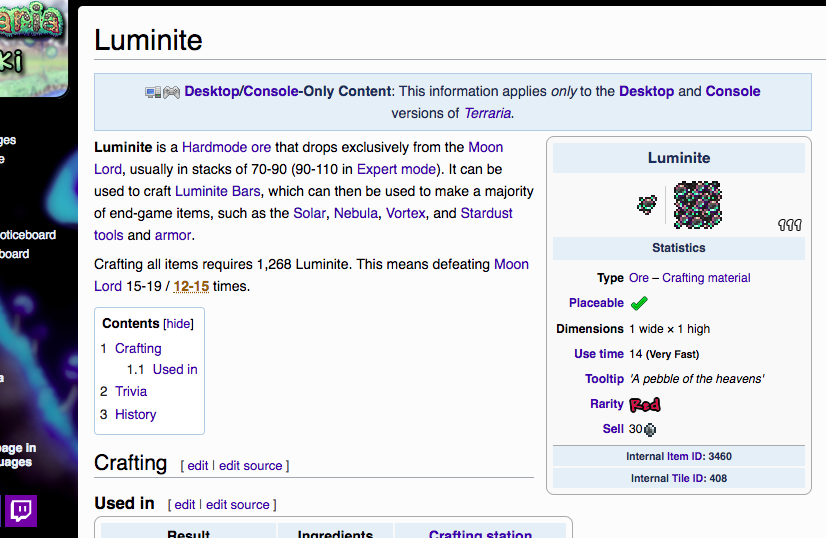Click the underlined 12-15 text

[x=191, y=286]
